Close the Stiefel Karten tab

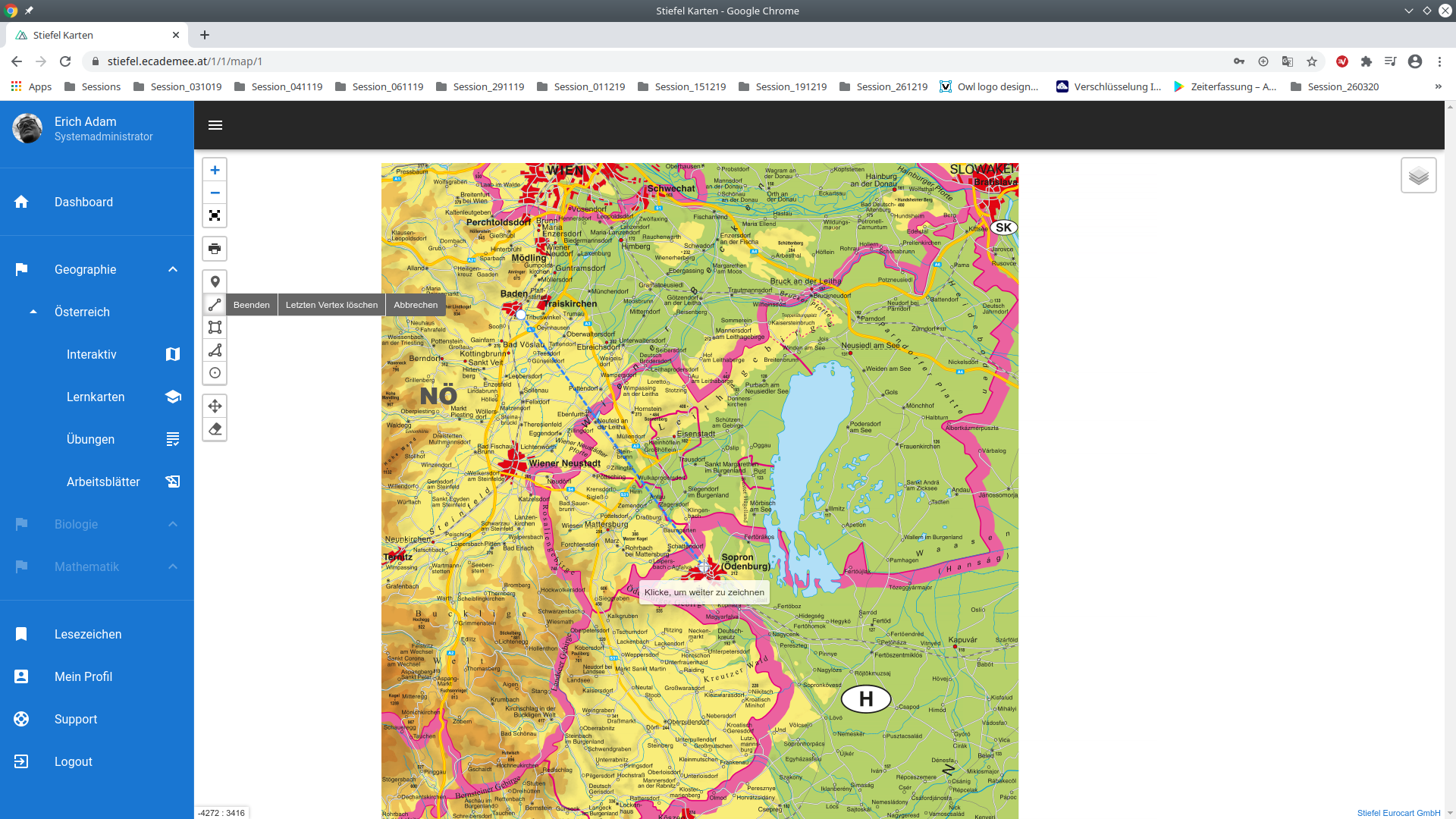pyautogui.click(x=176, y=35)
